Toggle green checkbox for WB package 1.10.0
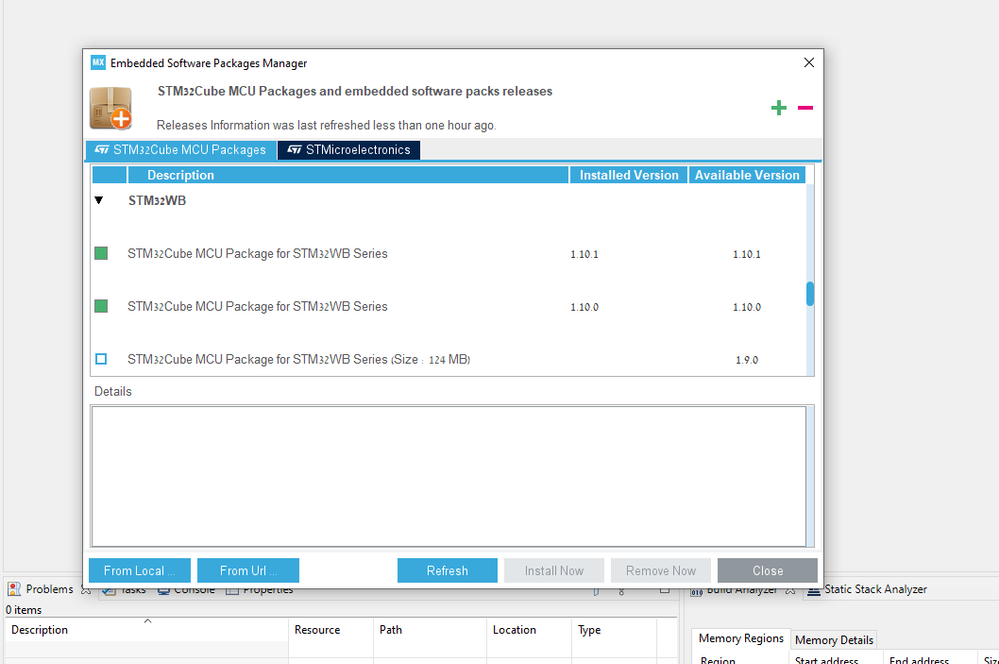Screen dimensions: 999x664 point(101,307)
